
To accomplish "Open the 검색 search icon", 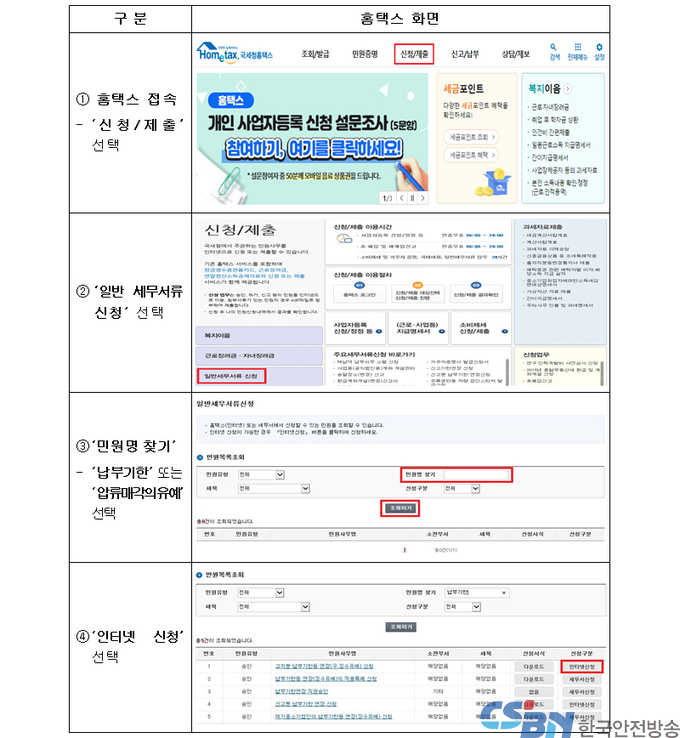I will click(554, 51).
